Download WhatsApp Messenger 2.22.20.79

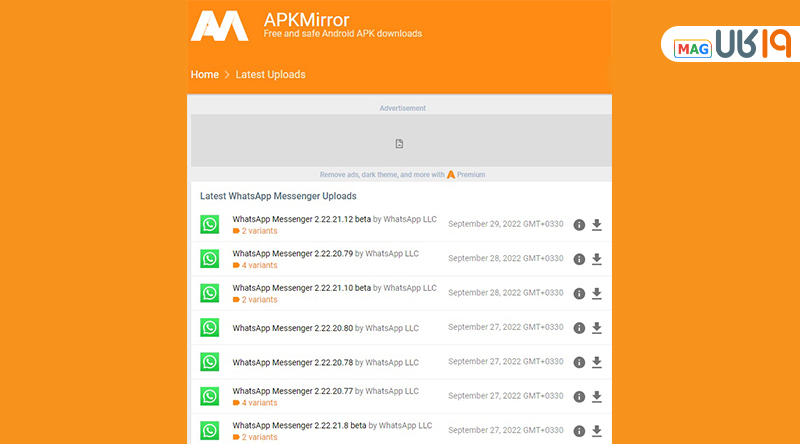tap(597, 259)
